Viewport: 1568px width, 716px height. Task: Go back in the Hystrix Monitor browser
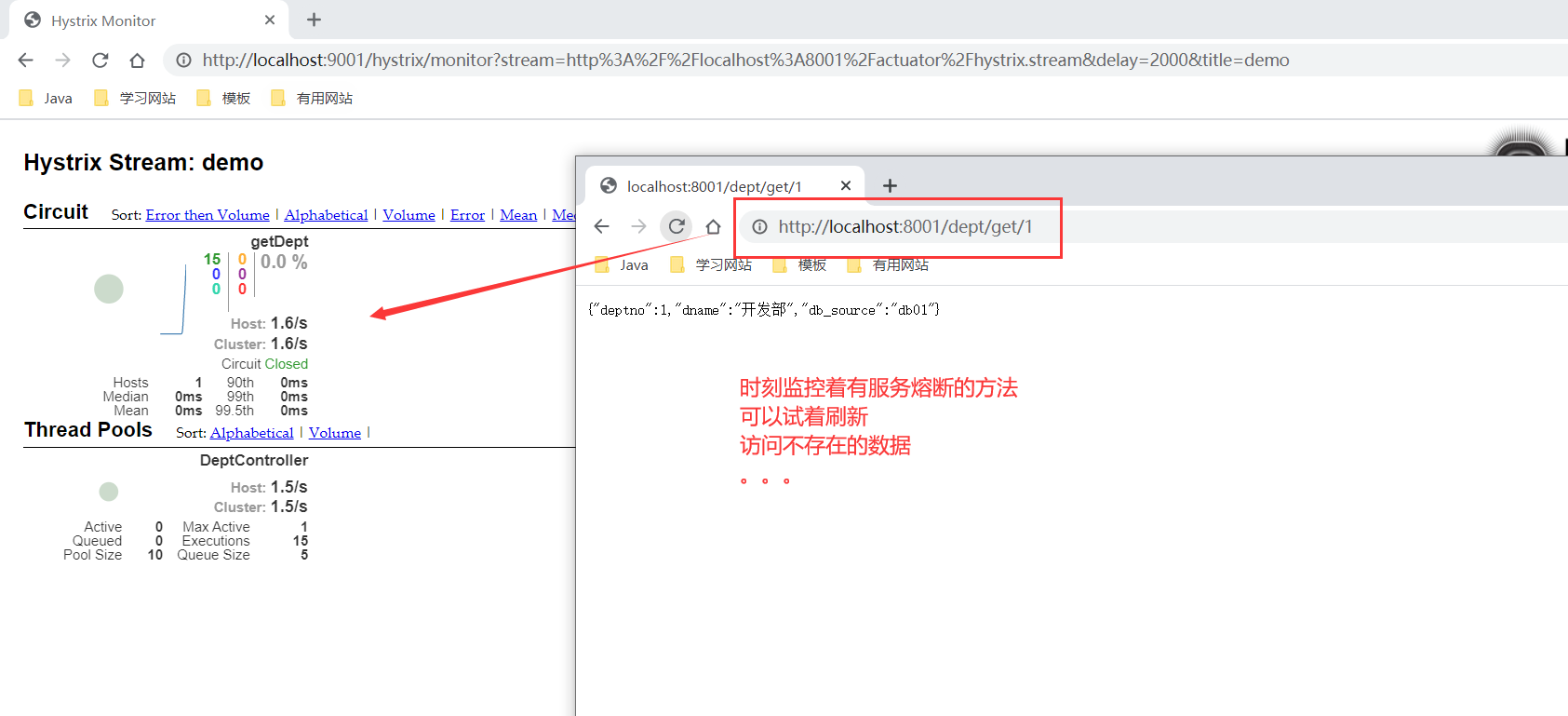[26, 61]
